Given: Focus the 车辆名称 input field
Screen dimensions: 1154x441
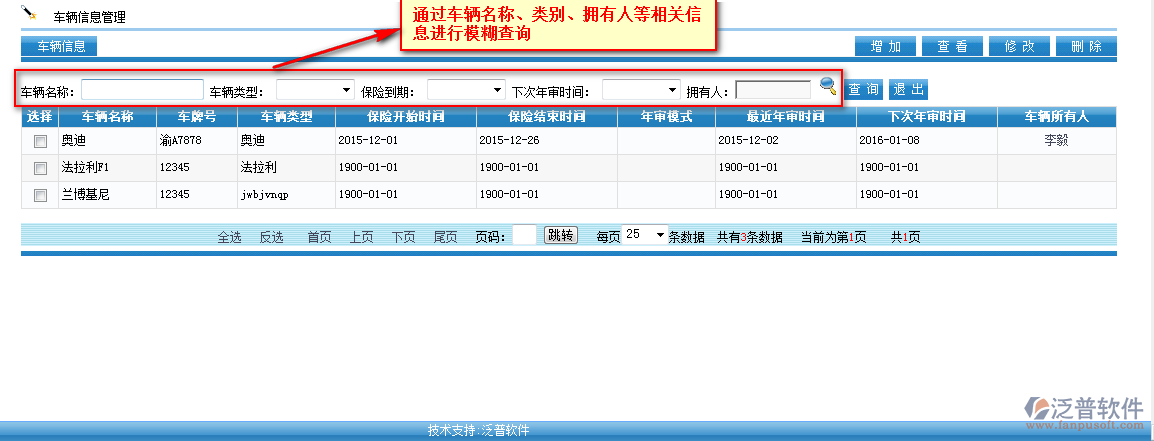Looking at the screenshot, I should click(x=142, y=90).
